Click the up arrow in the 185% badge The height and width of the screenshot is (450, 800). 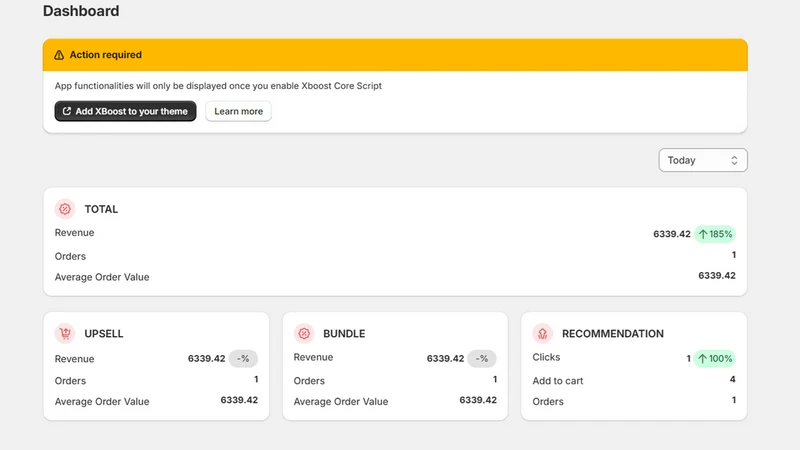(x=703, y=234)
